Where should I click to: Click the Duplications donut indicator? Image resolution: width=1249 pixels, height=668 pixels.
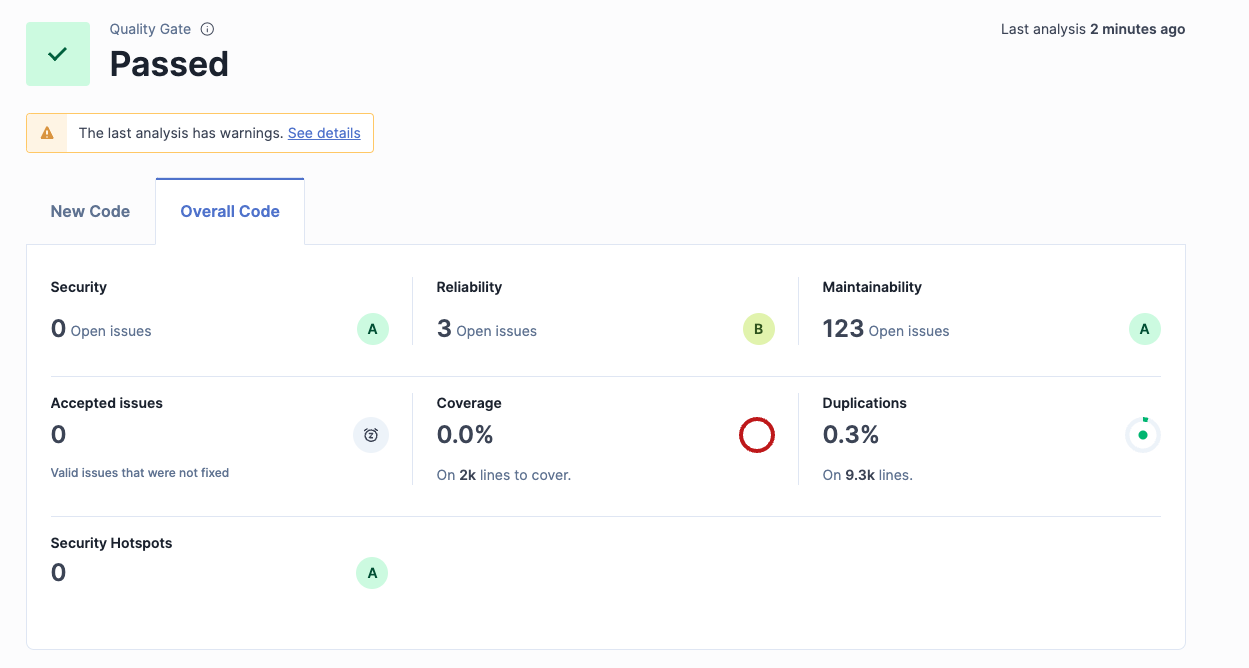click(x=1143, y=435)
